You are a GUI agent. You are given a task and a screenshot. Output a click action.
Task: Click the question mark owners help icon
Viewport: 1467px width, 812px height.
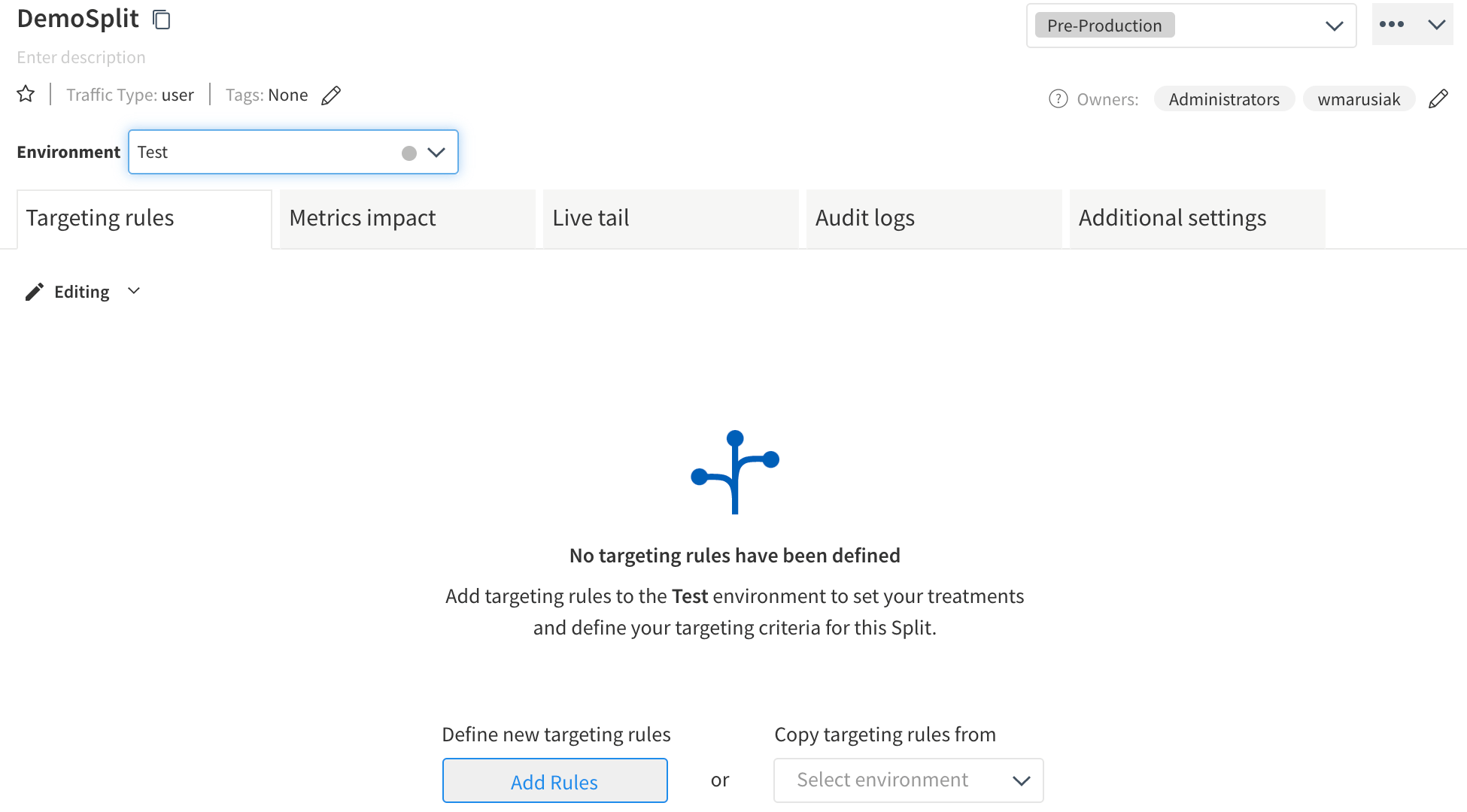(1058, 98)
